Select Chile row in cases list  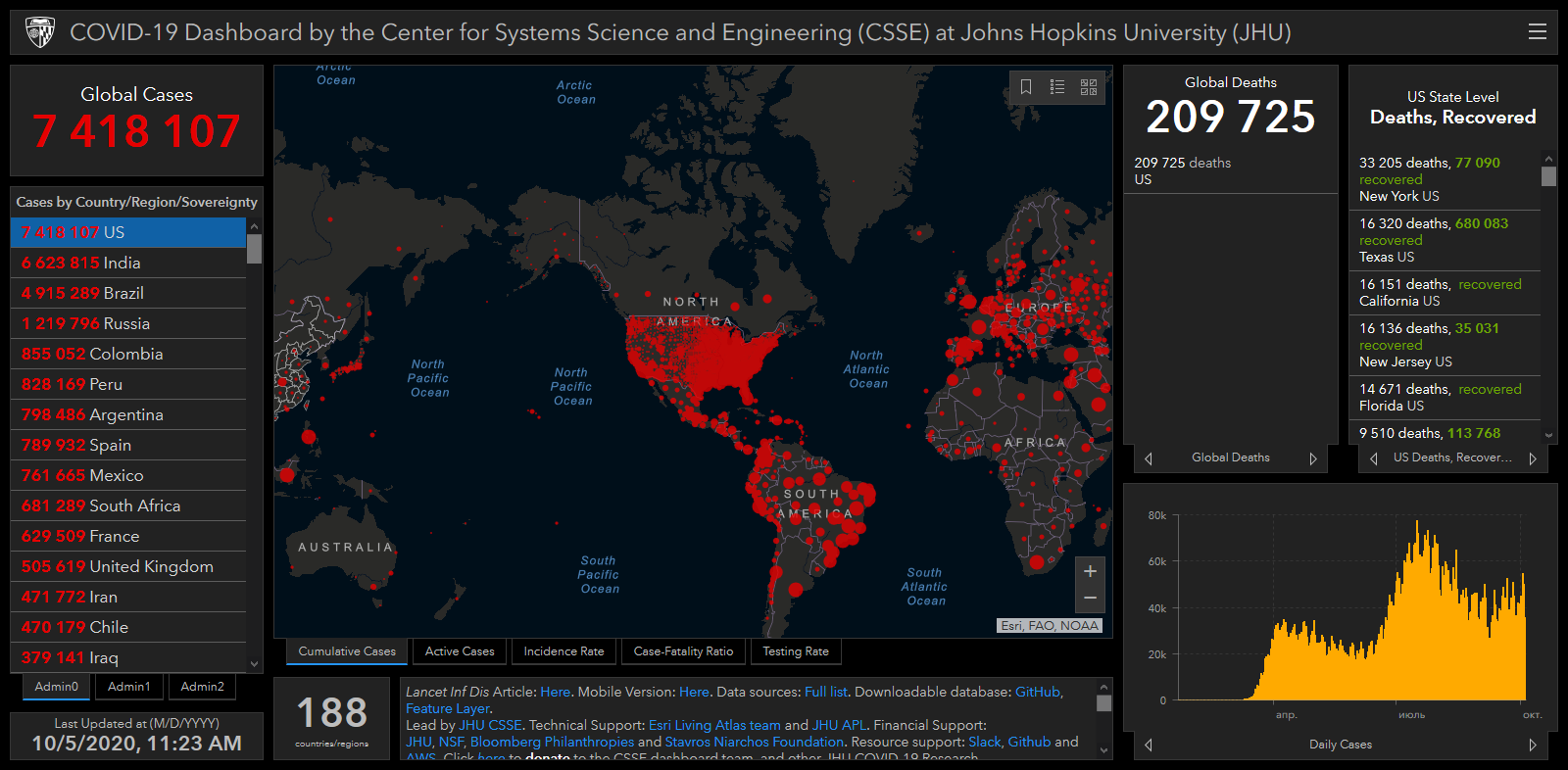pos(128,627)
